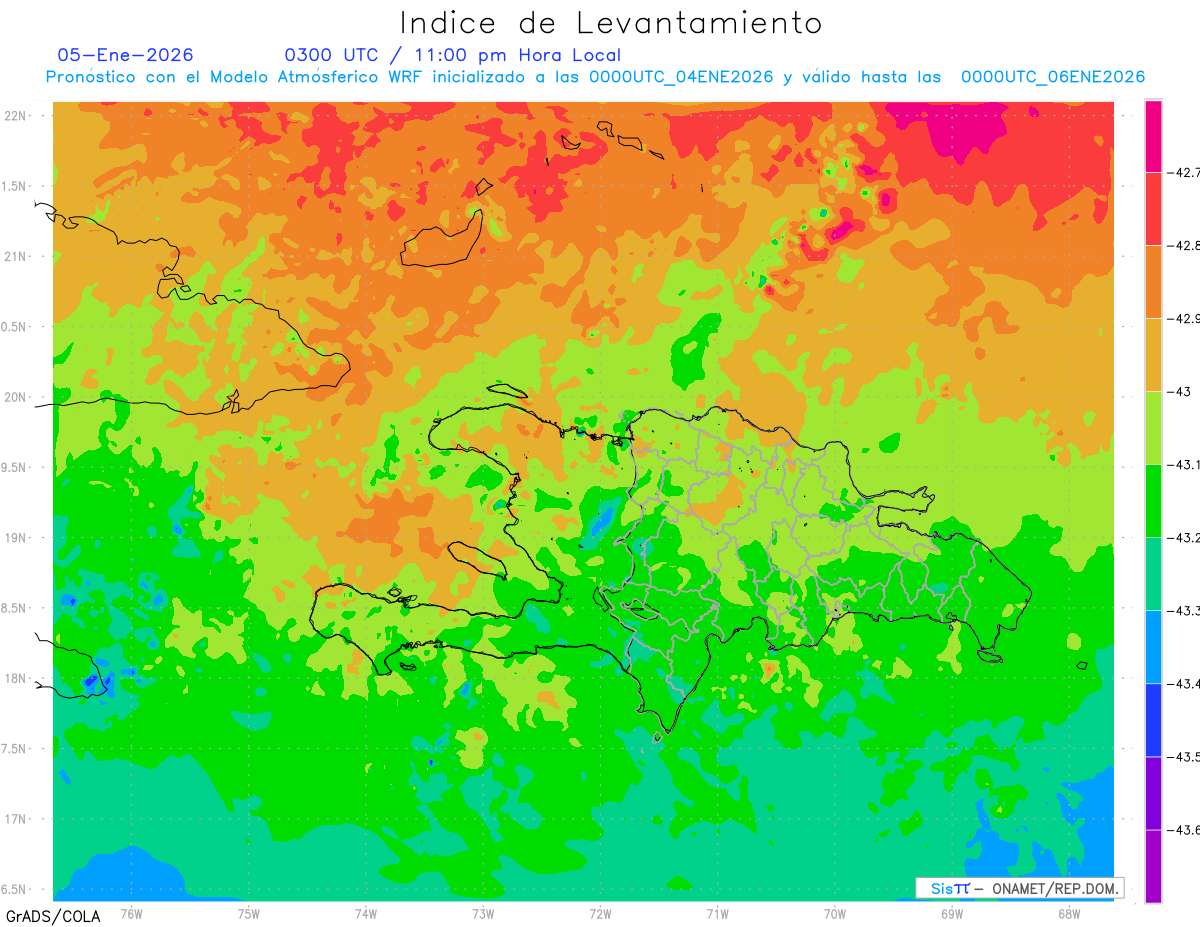
Task: Click the "22N" latitude label
Action: pyautogui.click(x=17, y=116)
